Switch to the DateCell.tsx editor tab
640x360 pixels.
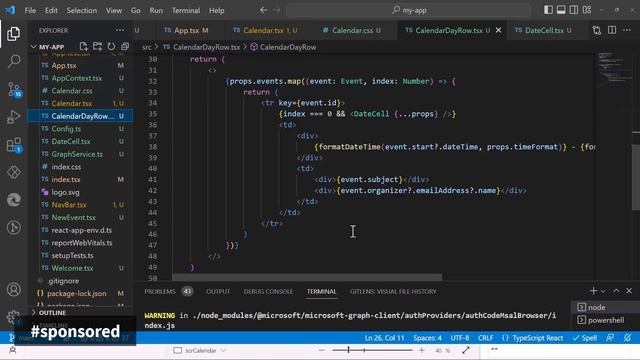coord(544,30)
